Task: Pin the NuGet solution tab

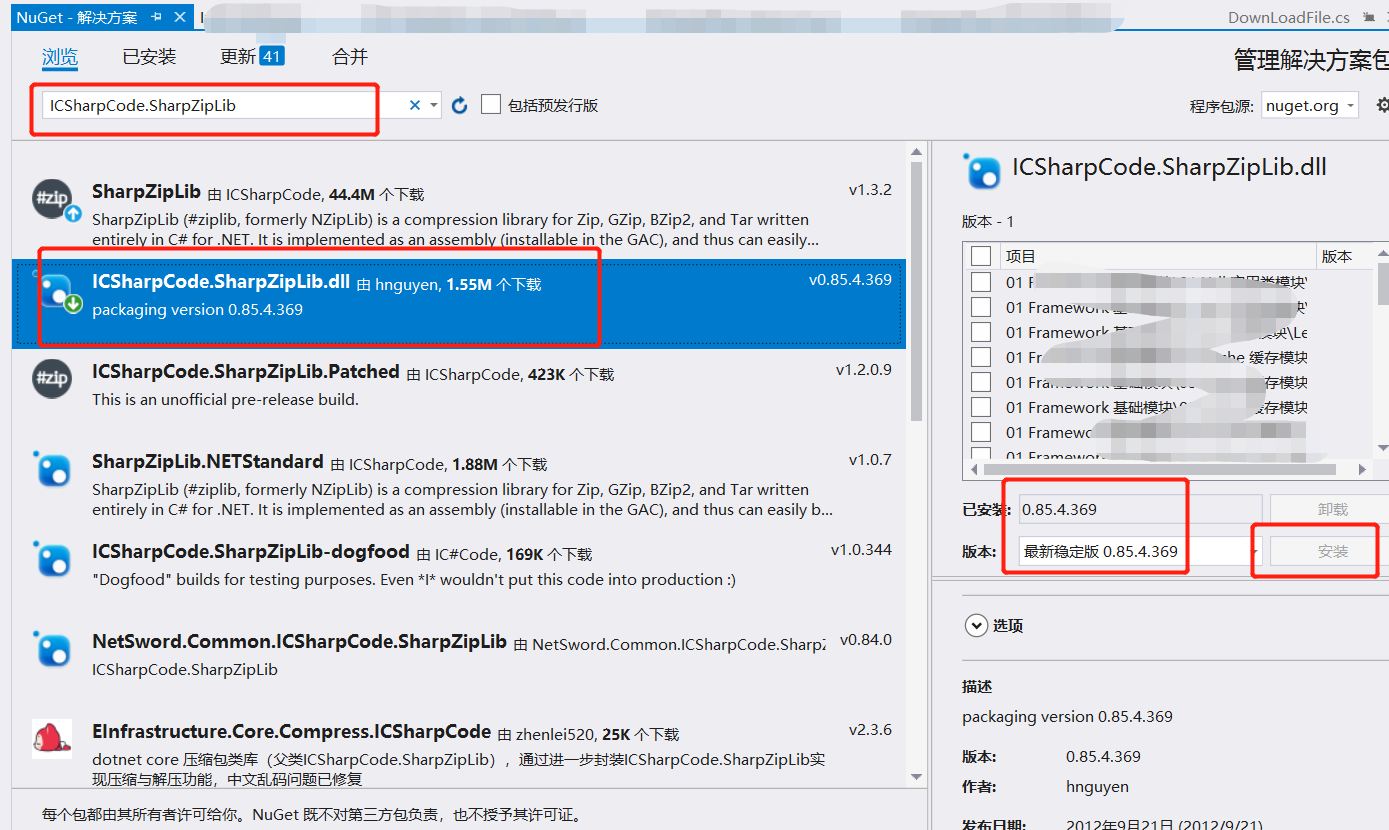Action: click(156, 18)
